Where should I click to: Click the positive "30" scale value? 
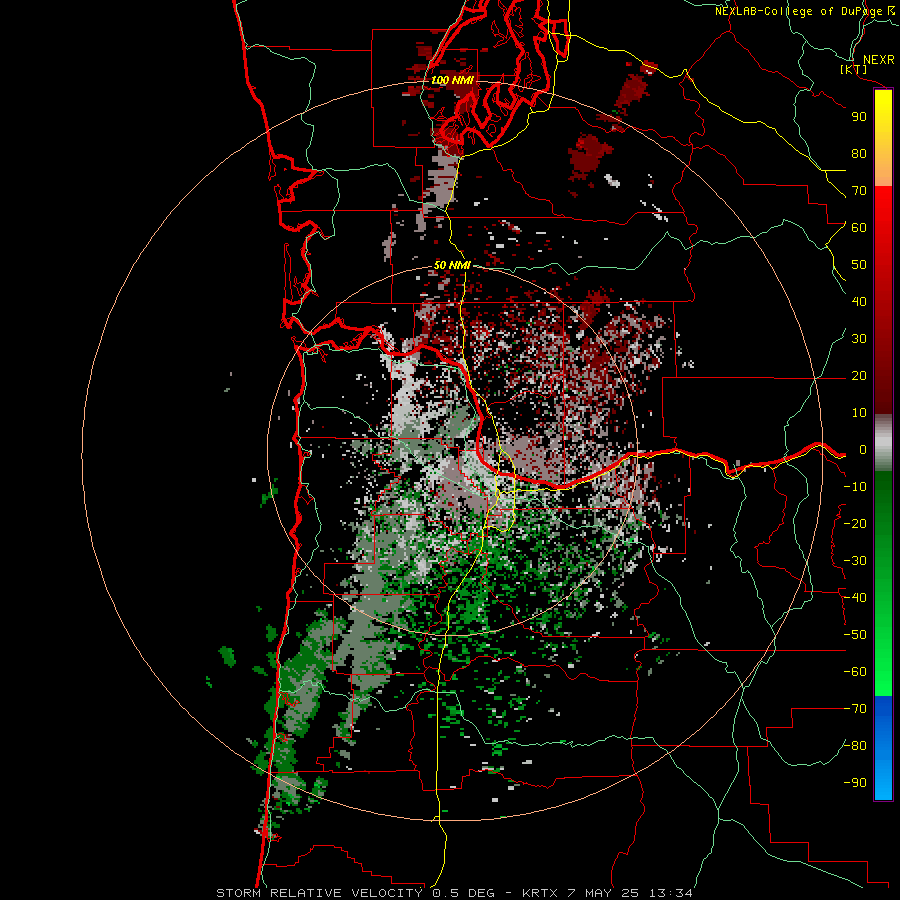(x=859, y=339)
